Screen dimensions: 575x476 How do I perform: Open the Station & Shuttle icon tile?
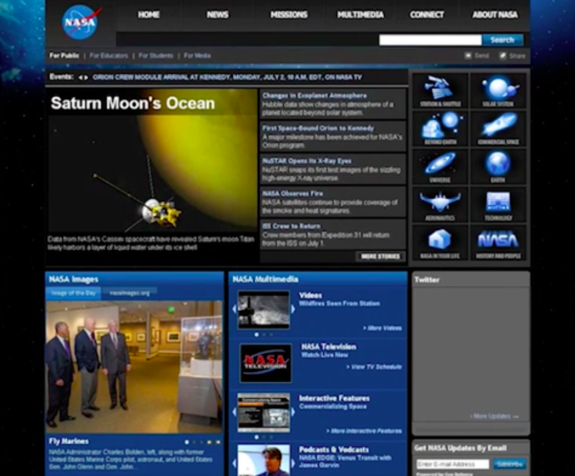point(440,91)
